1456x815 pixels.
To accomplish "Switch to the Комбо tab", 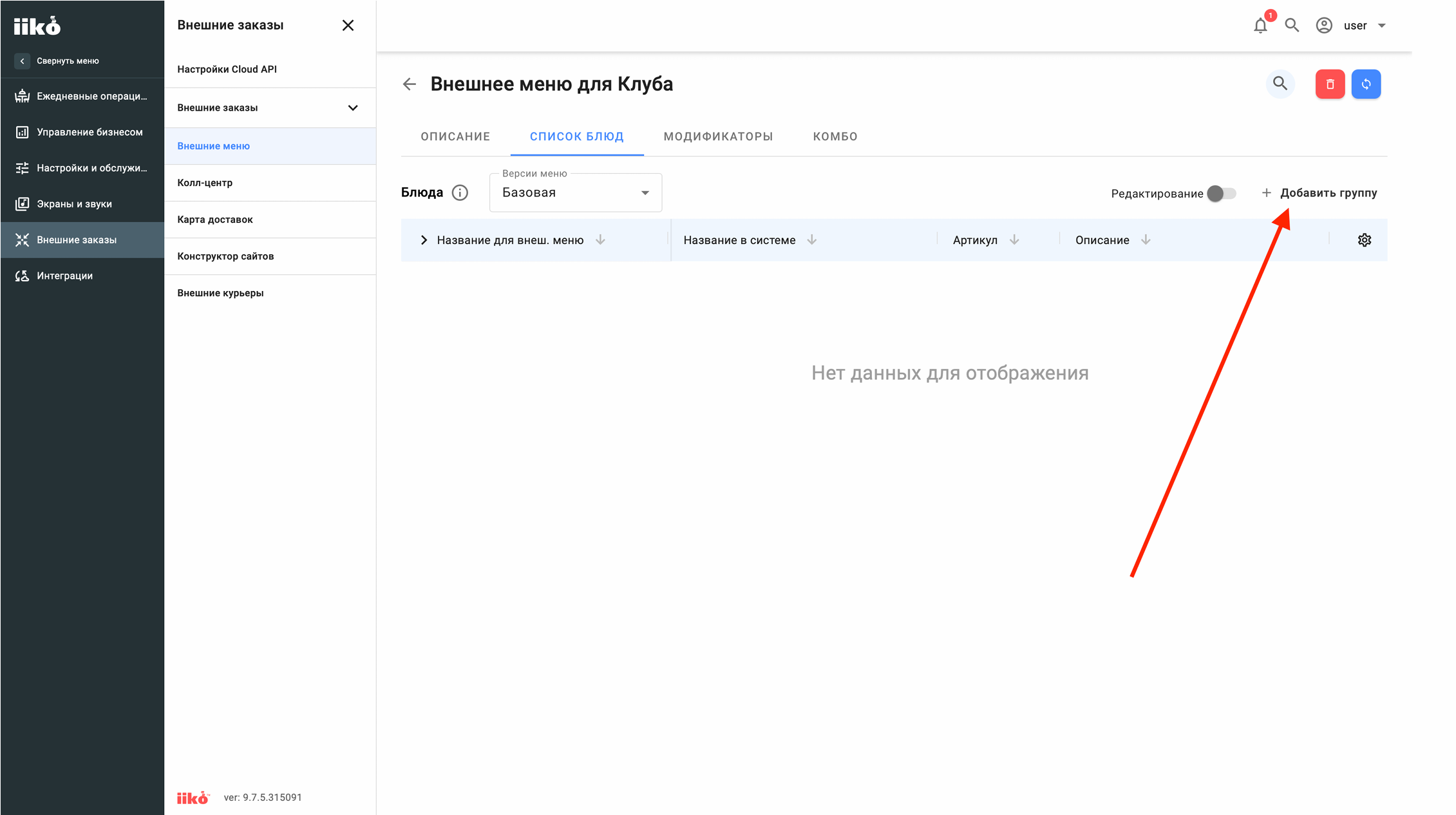I will click(835, 136).
